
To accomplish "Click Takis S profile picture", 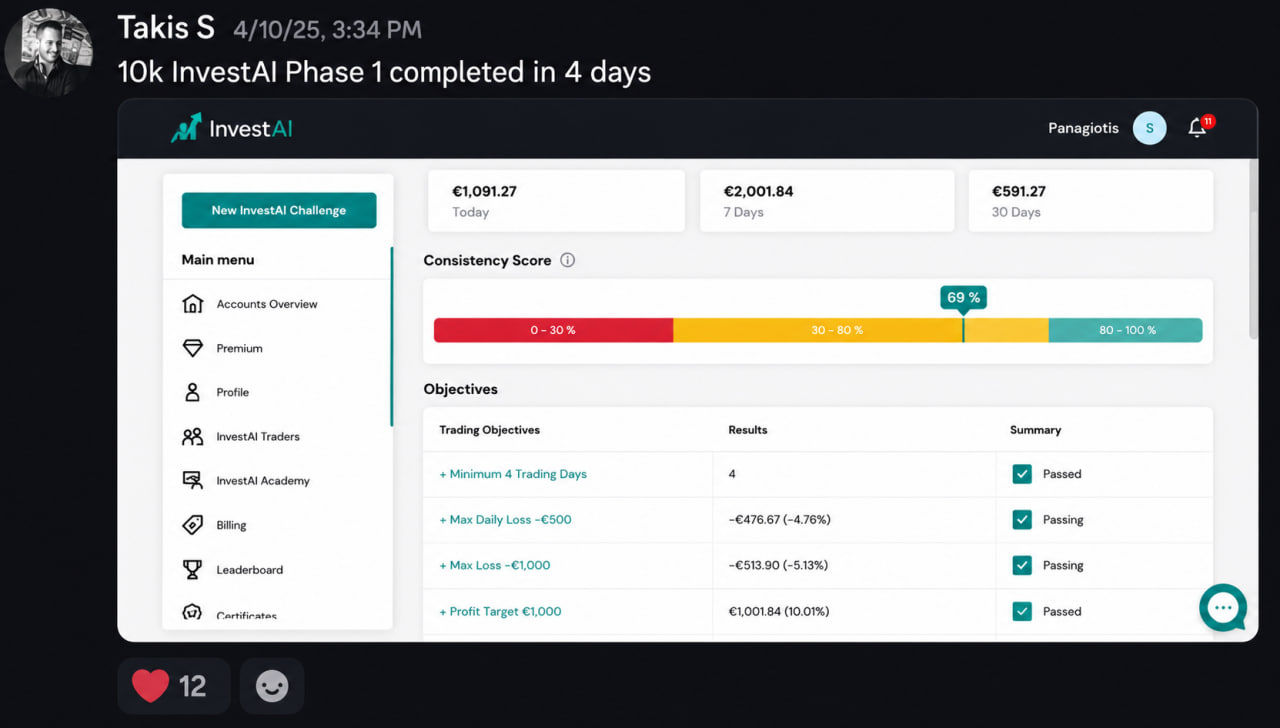I will point(49,52).
